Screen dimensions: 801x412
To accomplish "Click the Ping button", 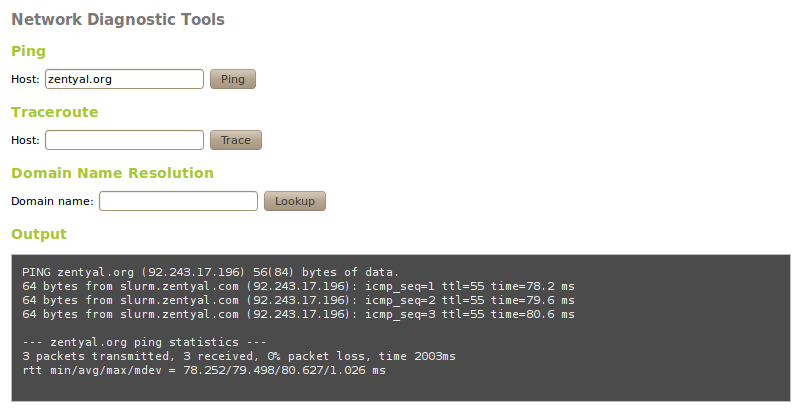I will pyautogui.click(x=232, y=79).
